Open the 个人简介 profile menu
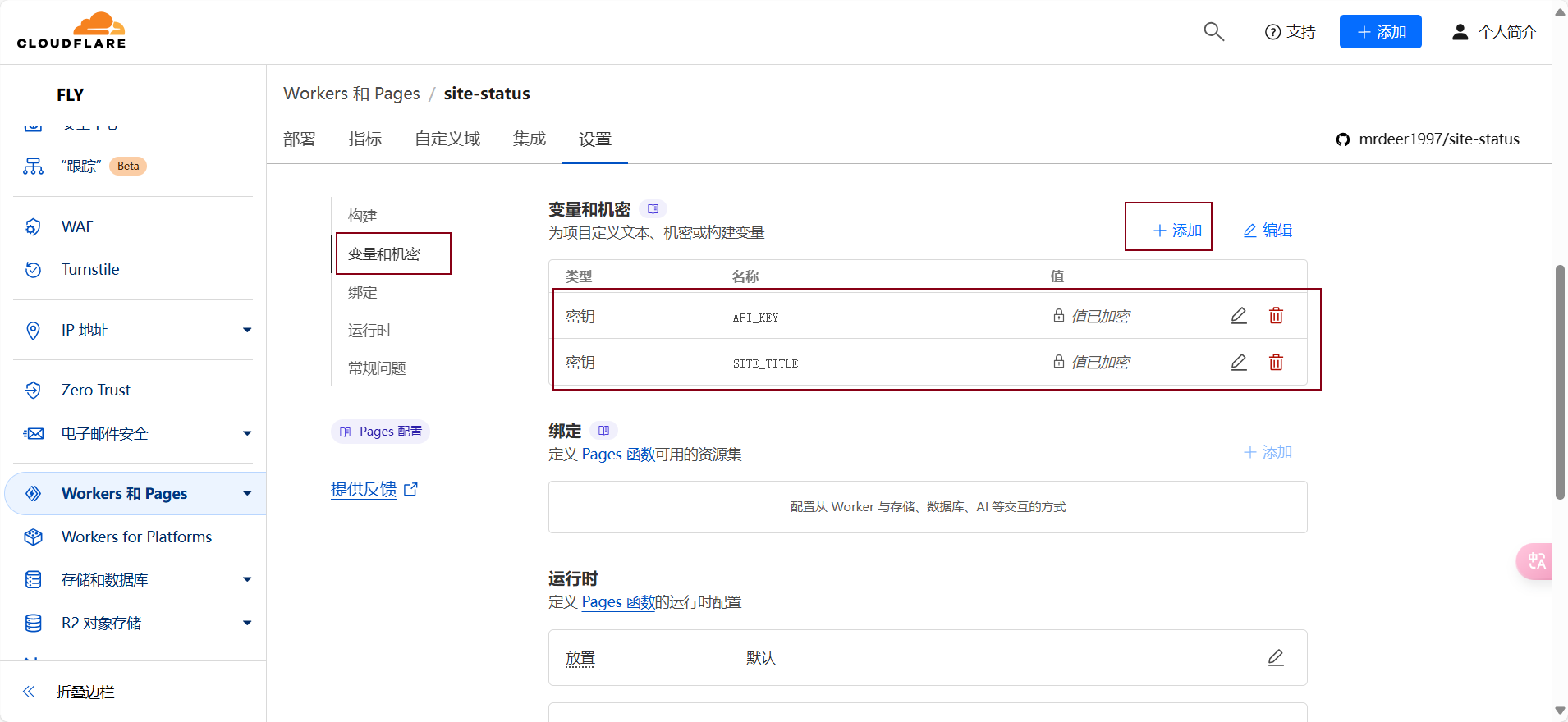Viewport: 1568px width, 722px height. pyautogui.click(x=1493, y=32)
